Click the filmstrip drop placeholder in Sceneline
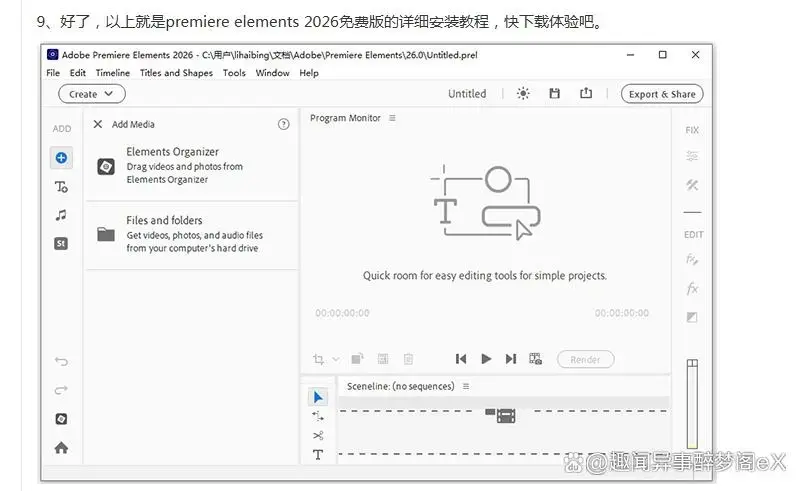Screen dimensions: 802x491 tap(500, 415)
